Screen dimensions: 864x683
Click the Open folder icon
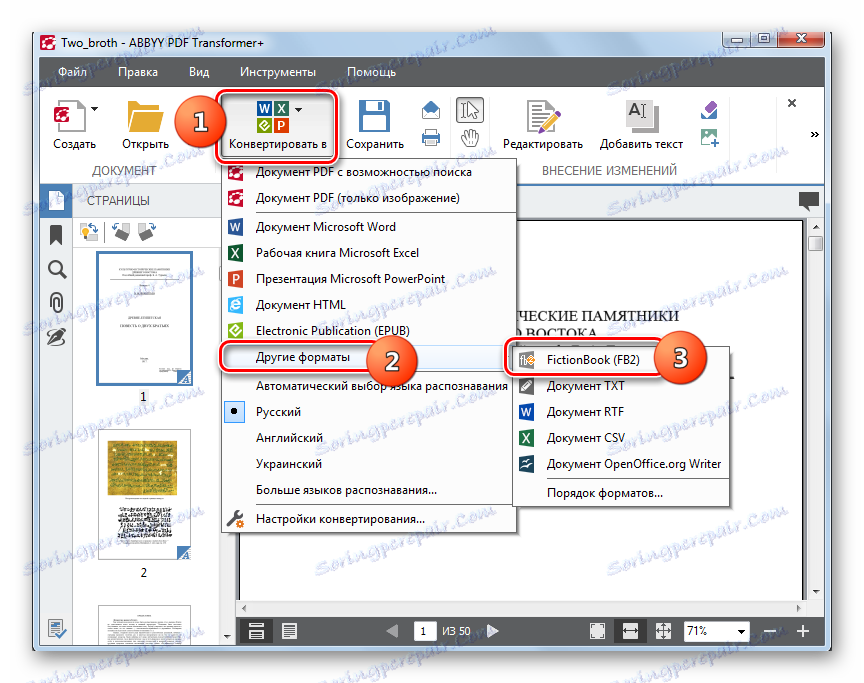[145, 116]
